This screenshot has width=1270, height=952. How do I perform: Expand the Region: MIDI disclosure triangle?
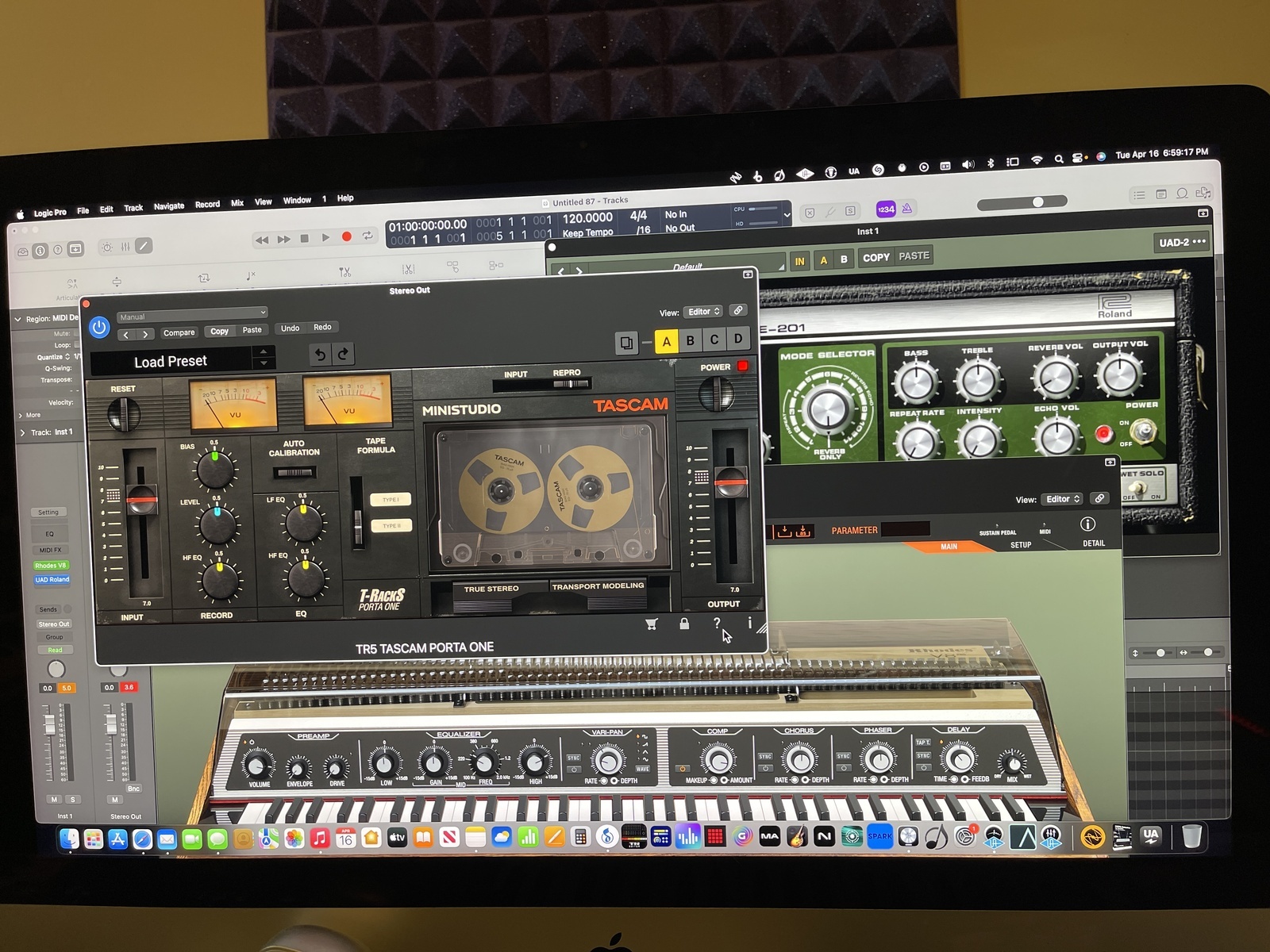[x=18, y=319]
